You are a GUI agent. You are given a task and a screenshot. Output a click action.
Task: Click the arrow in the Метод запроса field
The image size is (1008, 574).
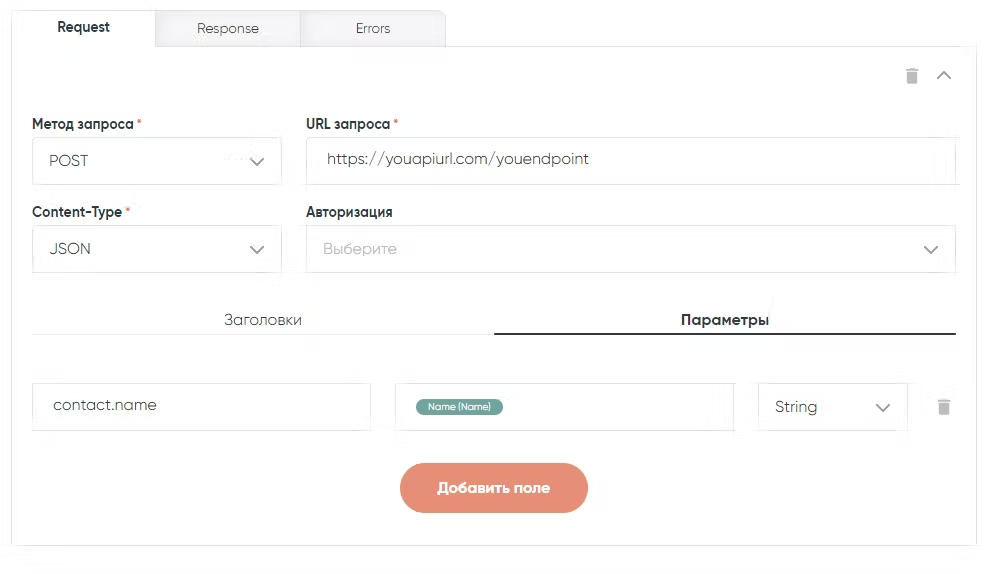257,161
